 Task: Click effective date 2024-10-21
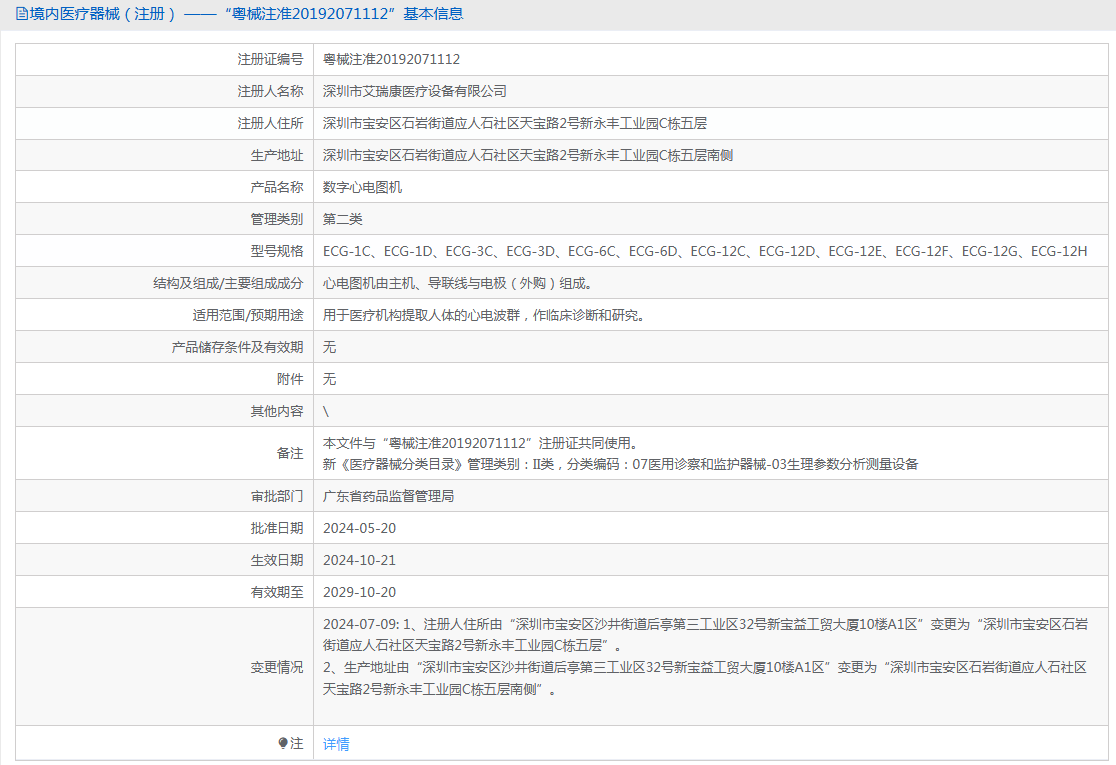pyautogui.click(x=359, y=561)
